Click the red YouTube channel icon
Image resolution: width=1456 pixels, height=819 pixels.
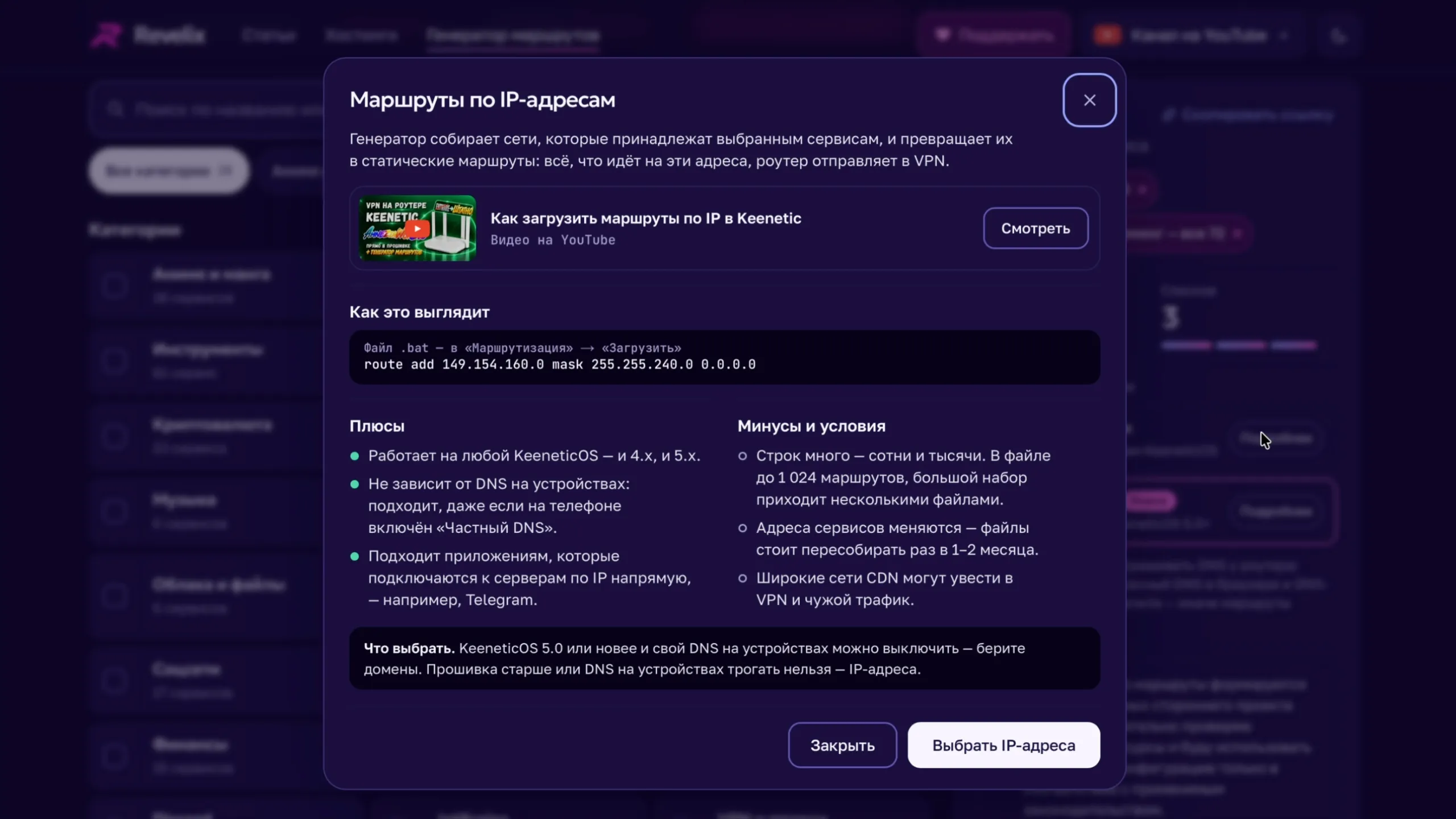tap(1107, 35)
